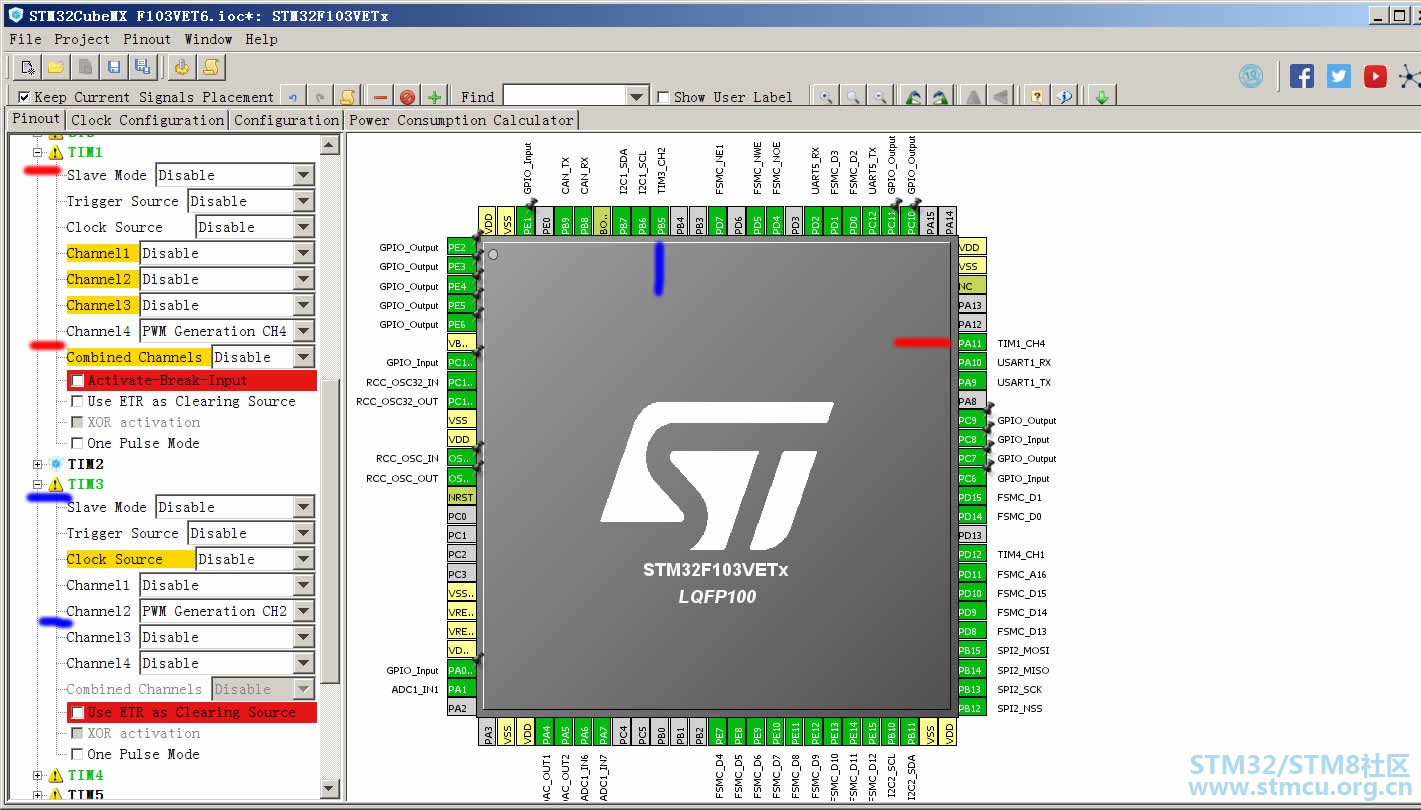1421x810 pixels.
Task: Click the 10 years badge icon
Action: pos(1251,76)
